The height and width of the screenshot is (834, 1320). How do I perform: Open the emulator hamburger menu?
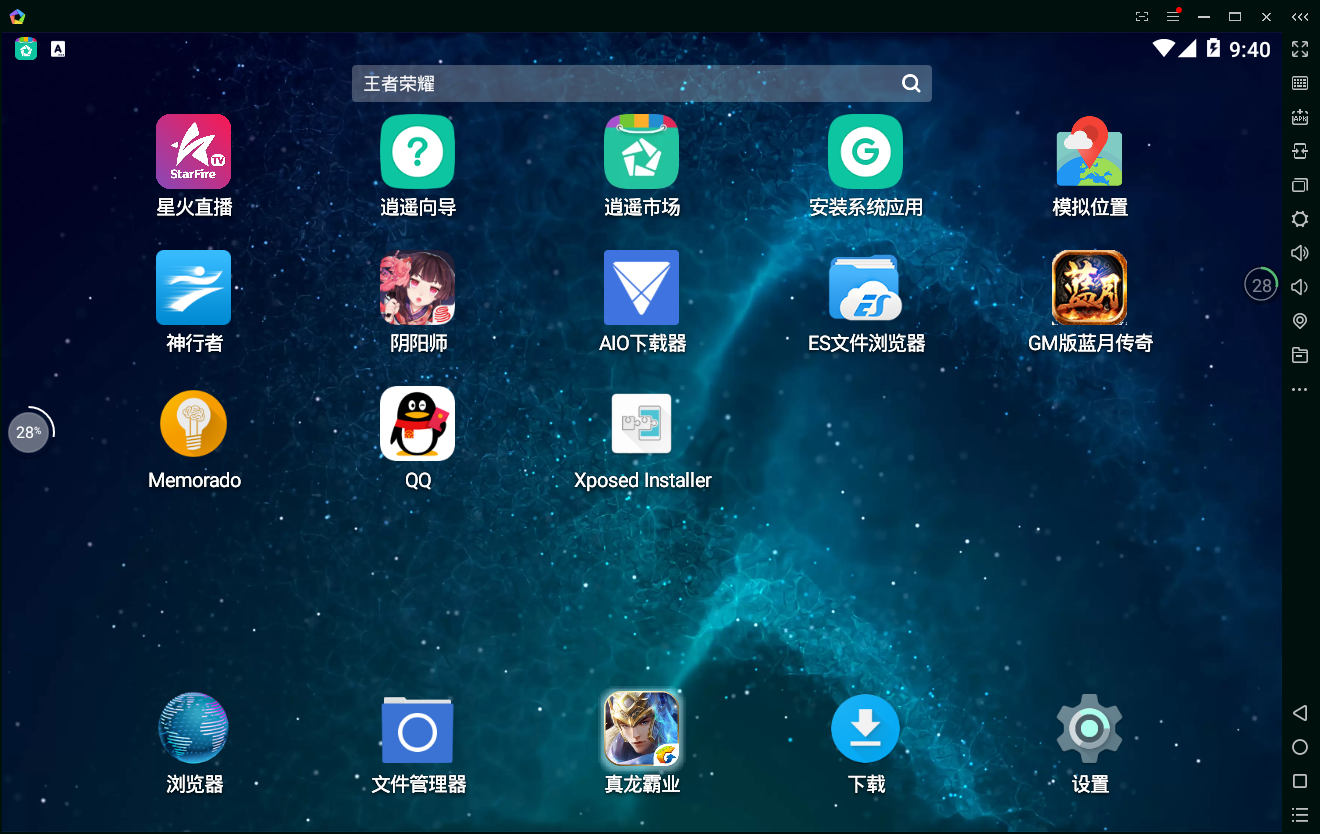(x=1173, y=17)
